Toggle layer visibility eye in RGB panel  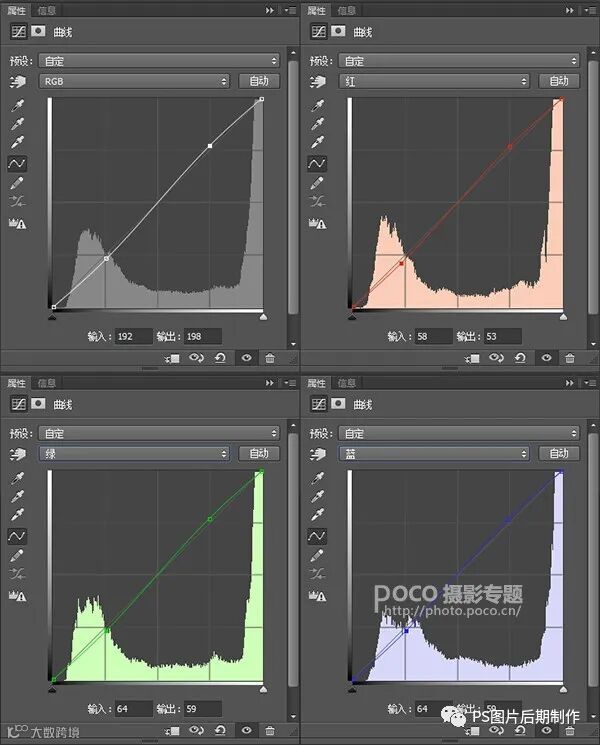click(247, 358)
